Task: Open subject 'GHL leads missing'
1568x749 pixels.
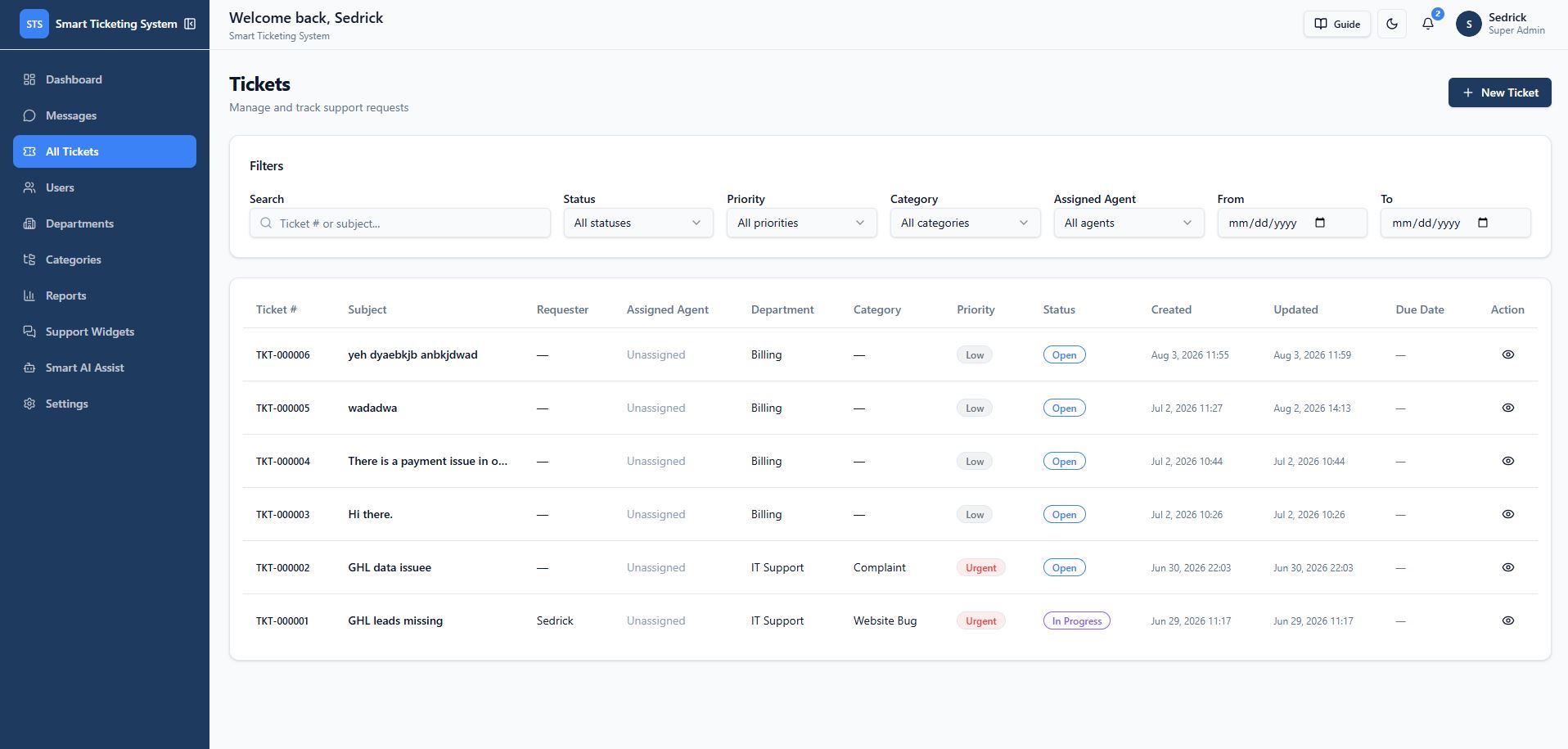Action: point(395,620)
